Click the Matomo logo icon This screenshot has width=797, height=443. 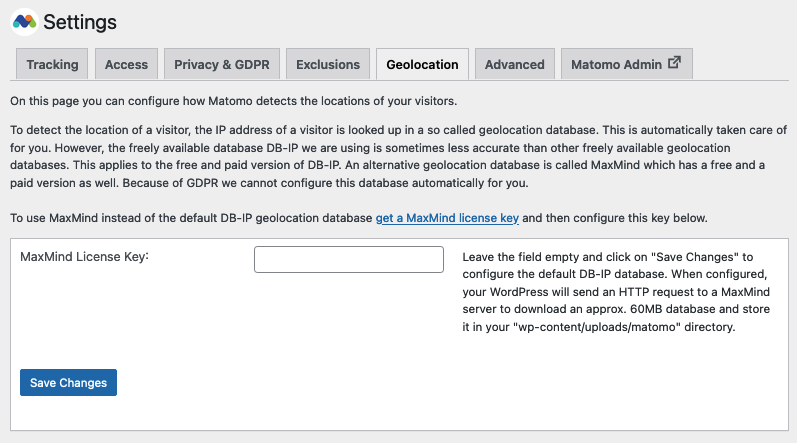24,22
